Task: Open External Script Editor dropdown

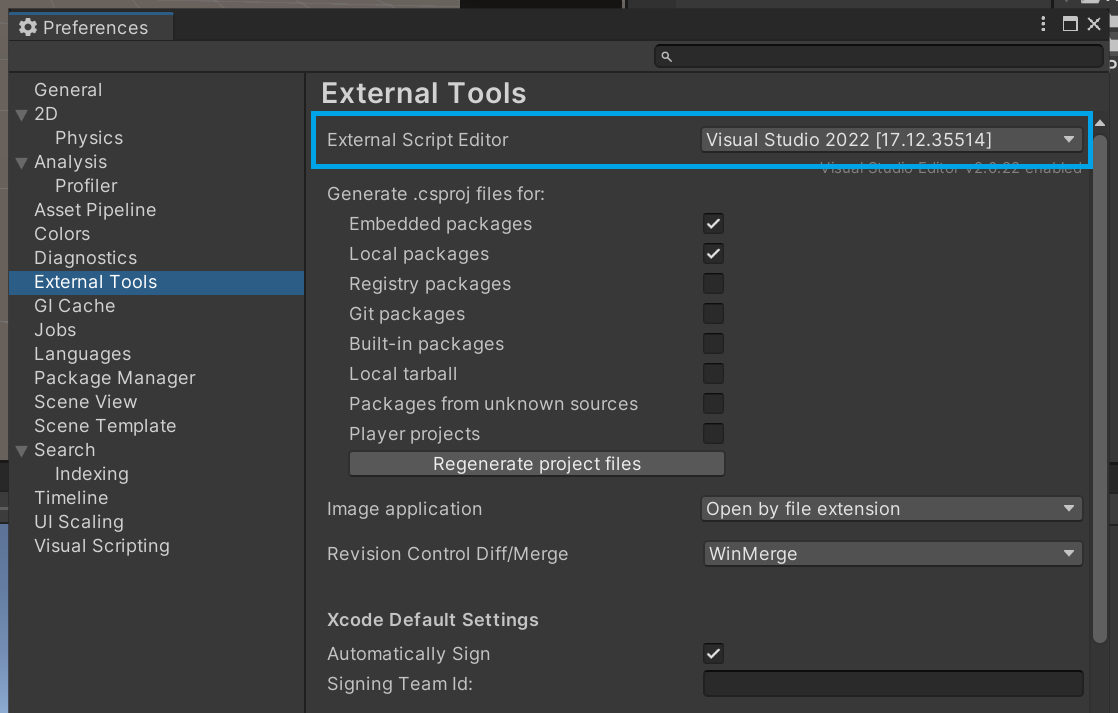Action: coord(891,140)
